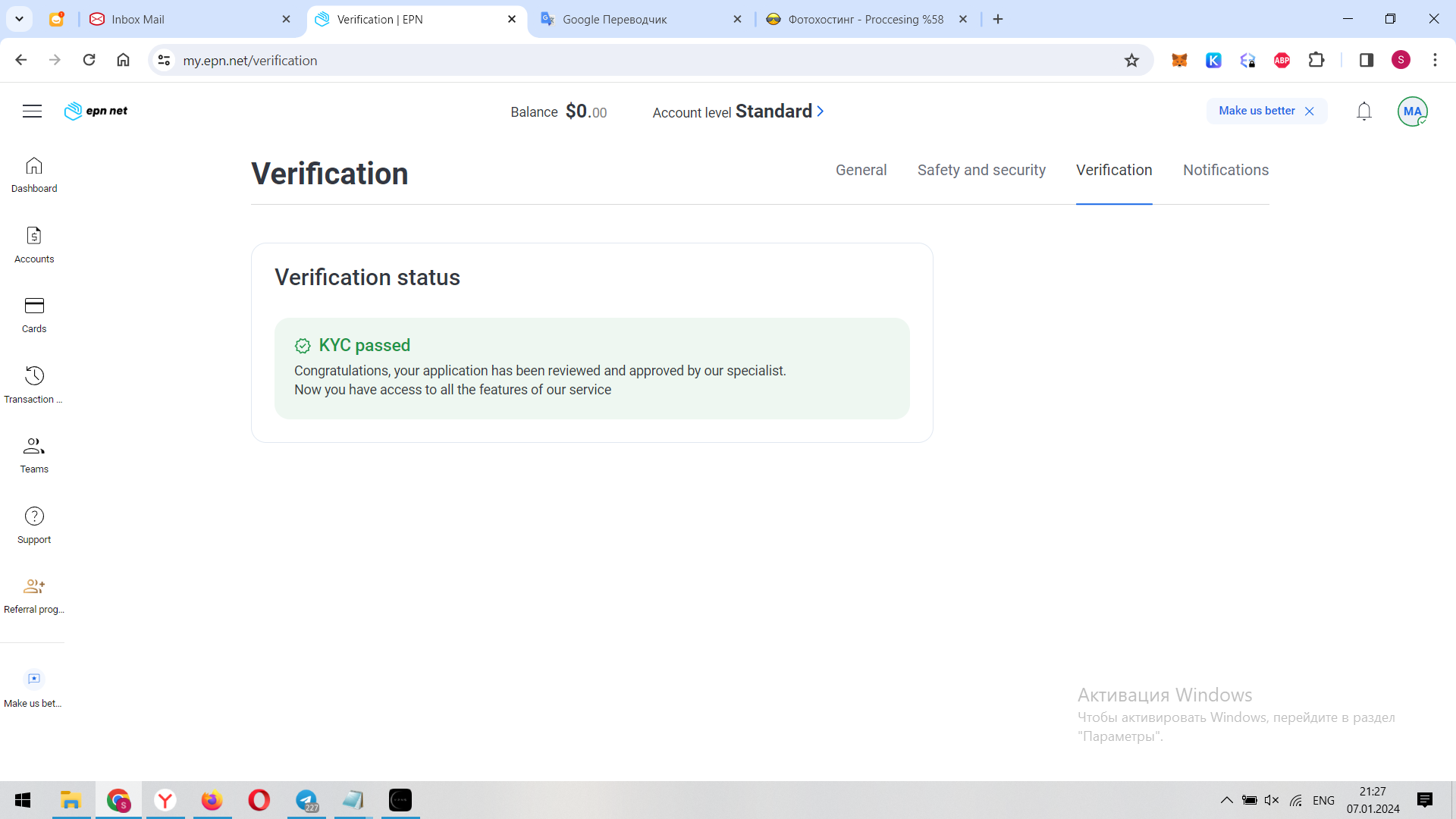The image size is (1456, 819).
Task: Open Support help icon
Action: tap(34, 525)
